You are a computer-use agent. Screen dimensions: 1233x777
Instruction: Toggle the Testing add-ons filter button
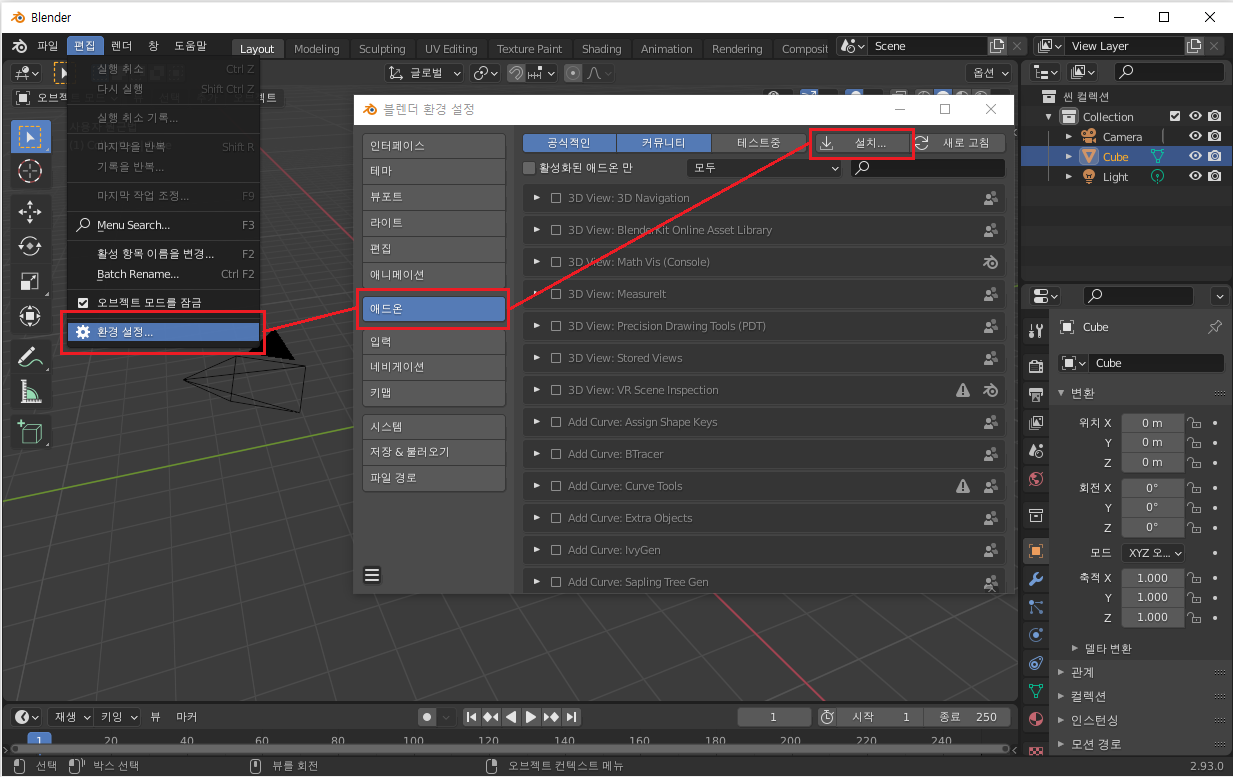(759, 143)
